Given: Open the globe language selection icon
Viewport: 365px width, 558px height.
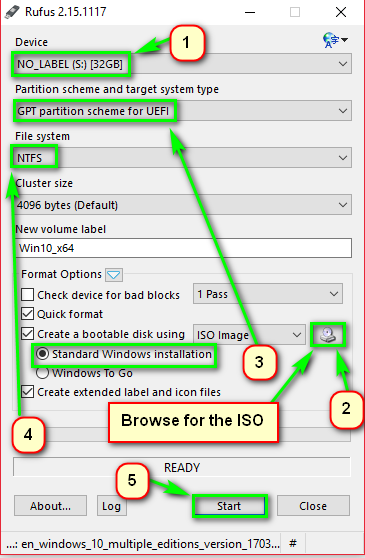Looking at the screenshot, I should [335, 40].
